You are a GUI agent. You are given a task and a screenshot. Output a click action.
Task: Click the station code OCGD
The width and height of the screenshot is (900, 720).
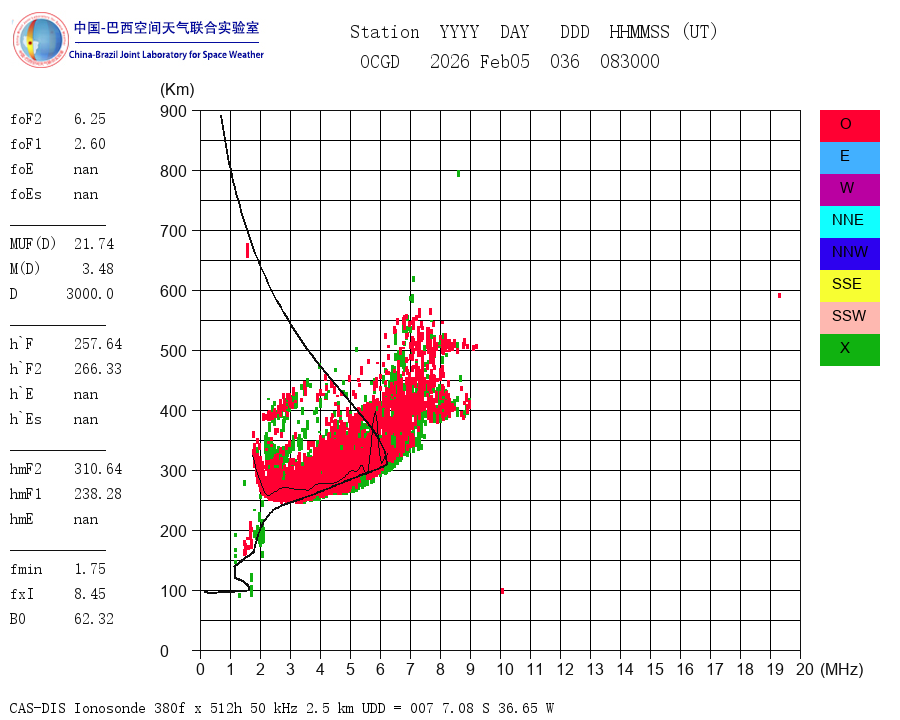tap(379, 61)
